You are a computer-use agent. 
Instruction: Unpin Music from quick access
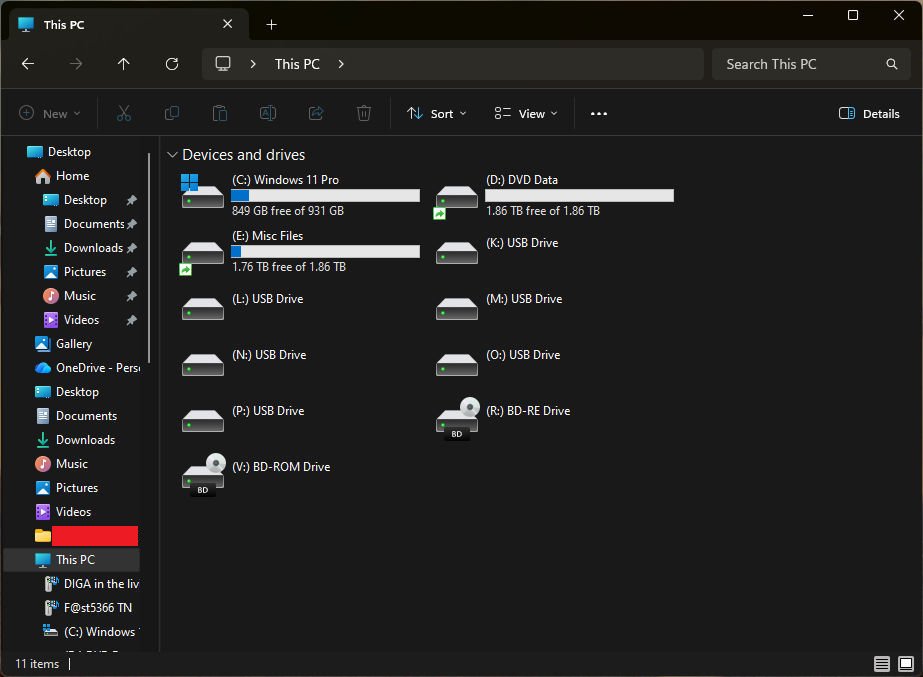(132, 296)
